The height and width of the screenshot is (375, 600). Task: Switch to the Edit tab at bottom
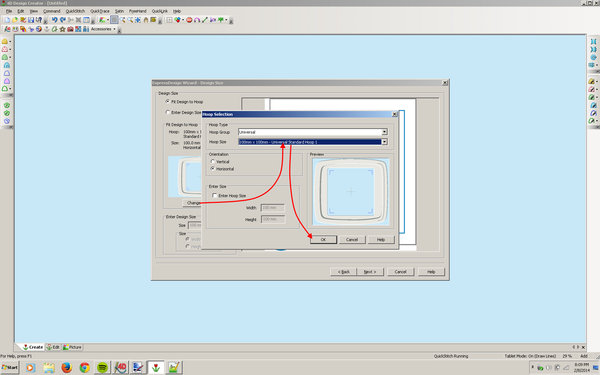coord(53,347)
